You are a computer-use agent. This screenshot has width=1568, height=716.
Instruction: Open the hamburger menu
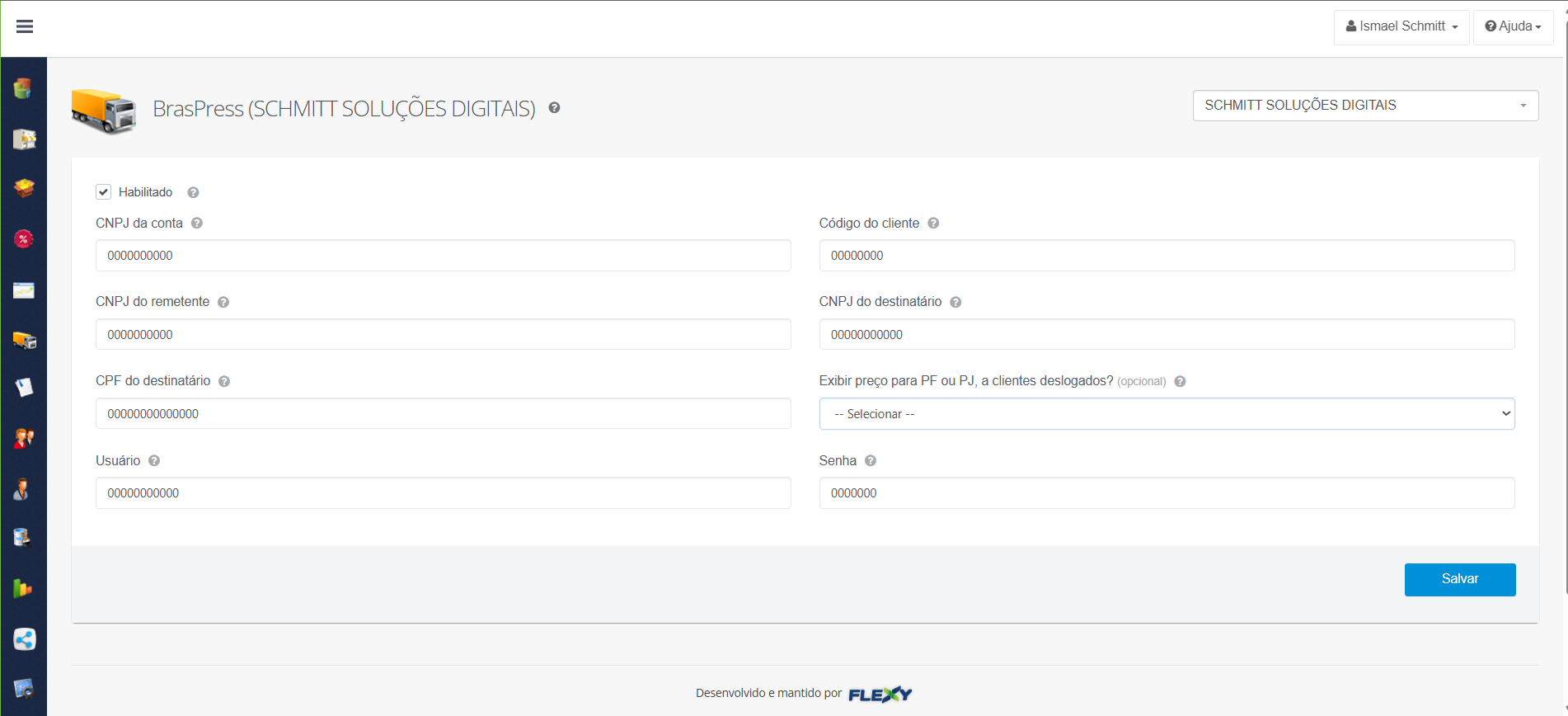click(x=25, y=26)
